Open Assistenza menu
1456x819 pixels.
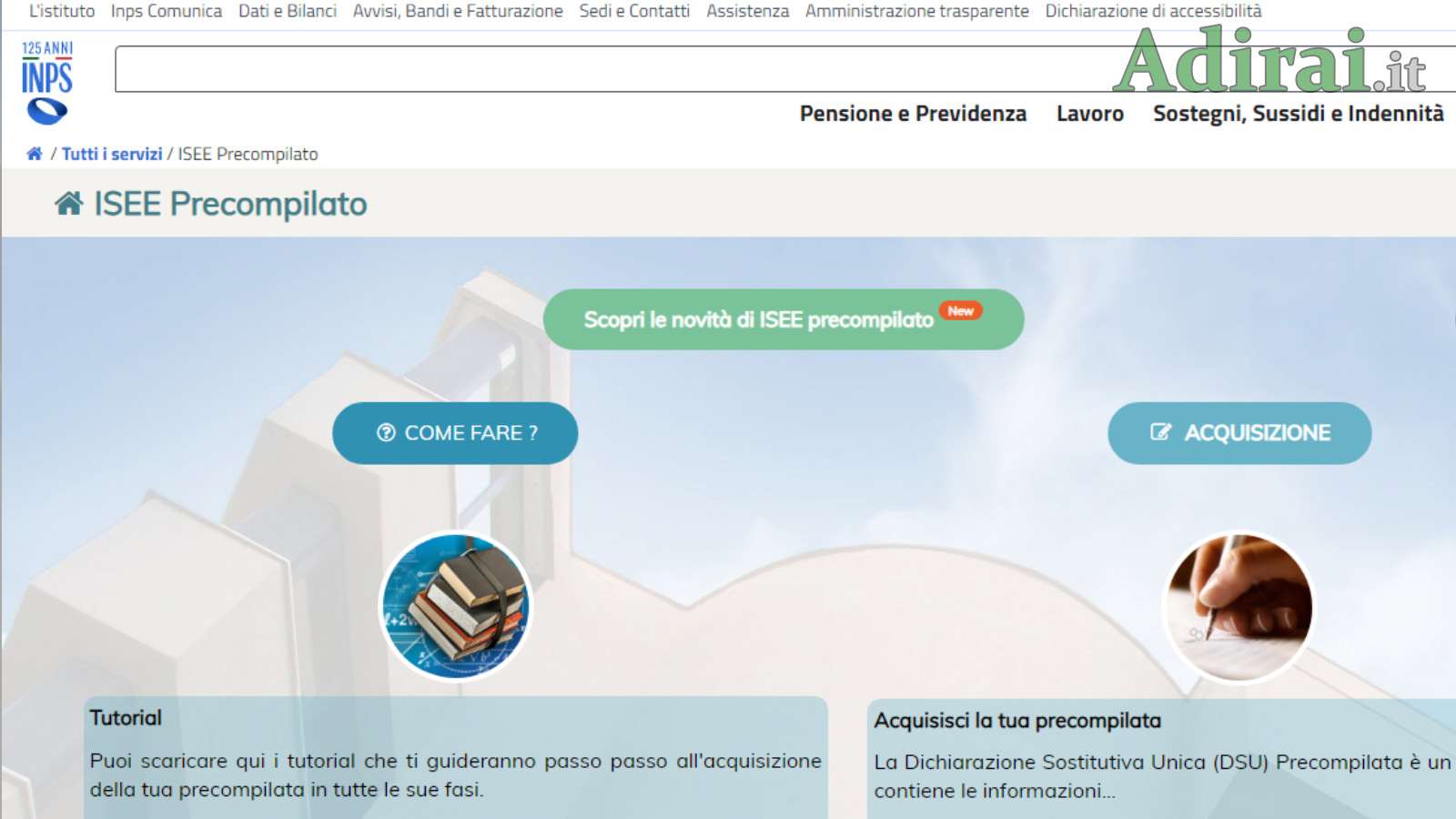coord(748,11)
